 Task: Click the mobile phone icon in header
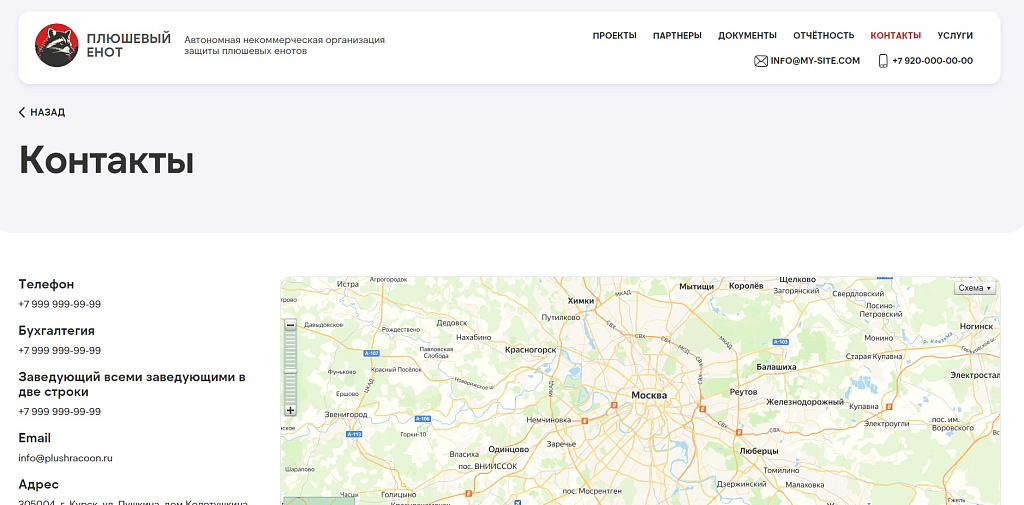pos(883,61)
